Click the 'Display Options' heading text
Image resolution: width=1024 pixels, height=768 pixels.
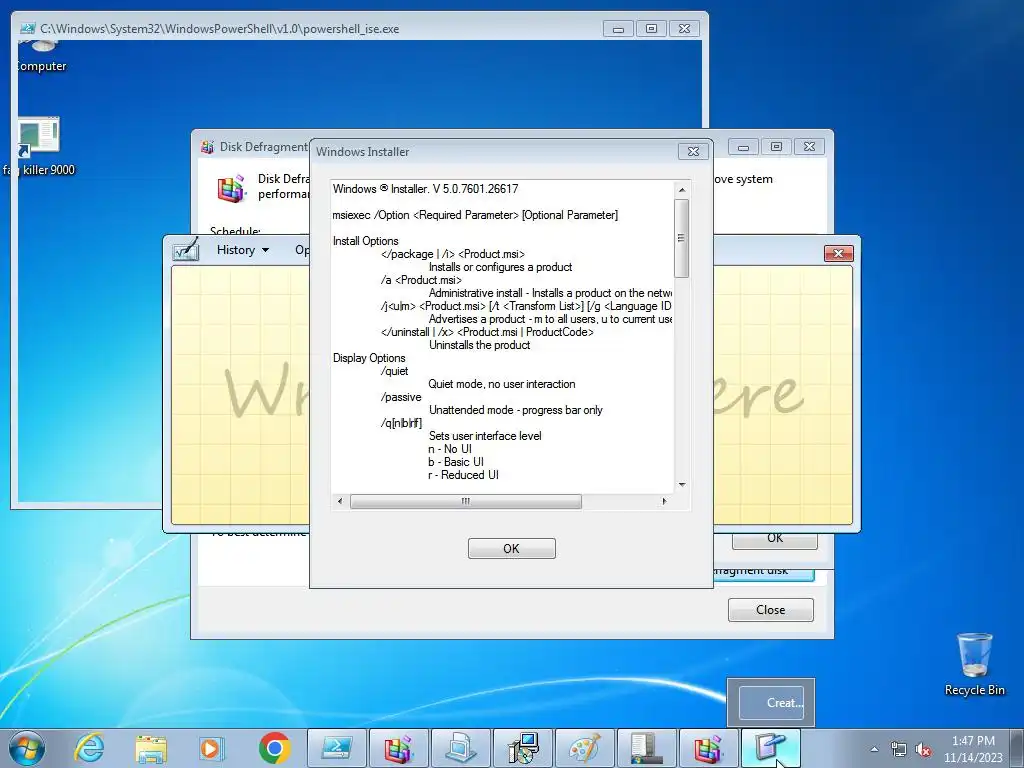pos(369,358)
